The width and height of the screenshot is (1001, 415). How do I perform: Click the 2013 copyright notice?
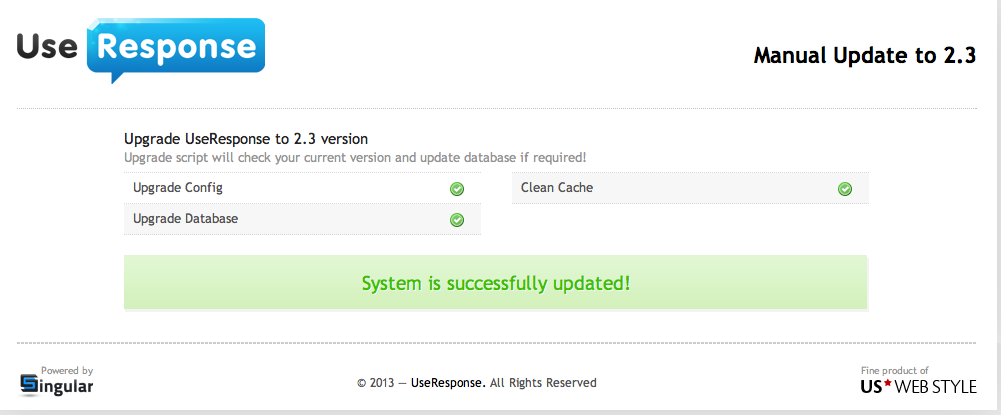click(380, 383)
